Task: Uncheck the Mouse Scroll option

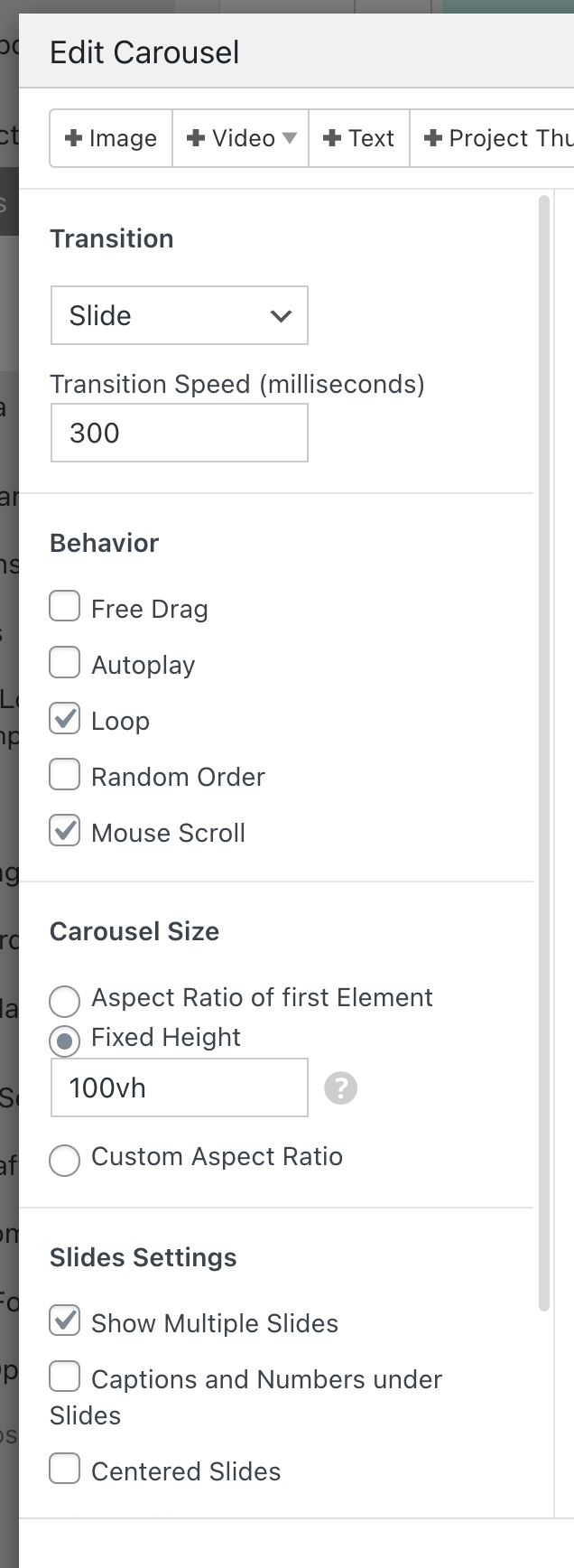Action: 65,830
